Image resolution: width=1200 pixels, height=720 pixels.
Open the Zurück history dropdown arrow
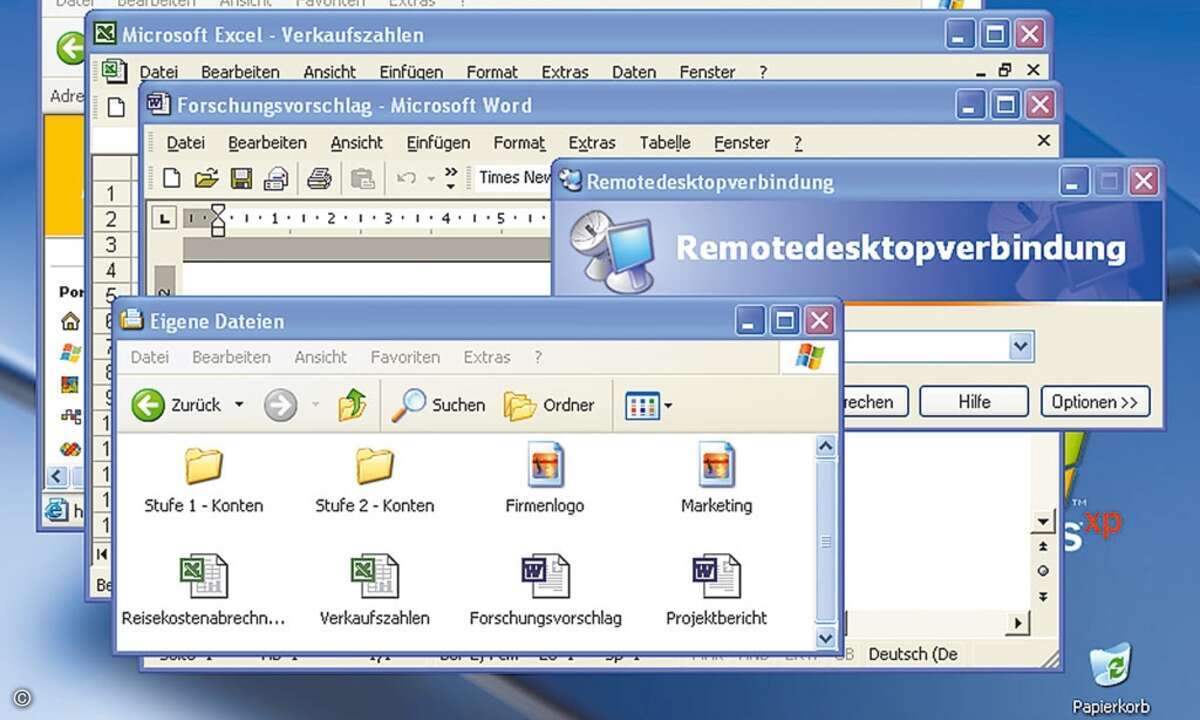point(239,405)
